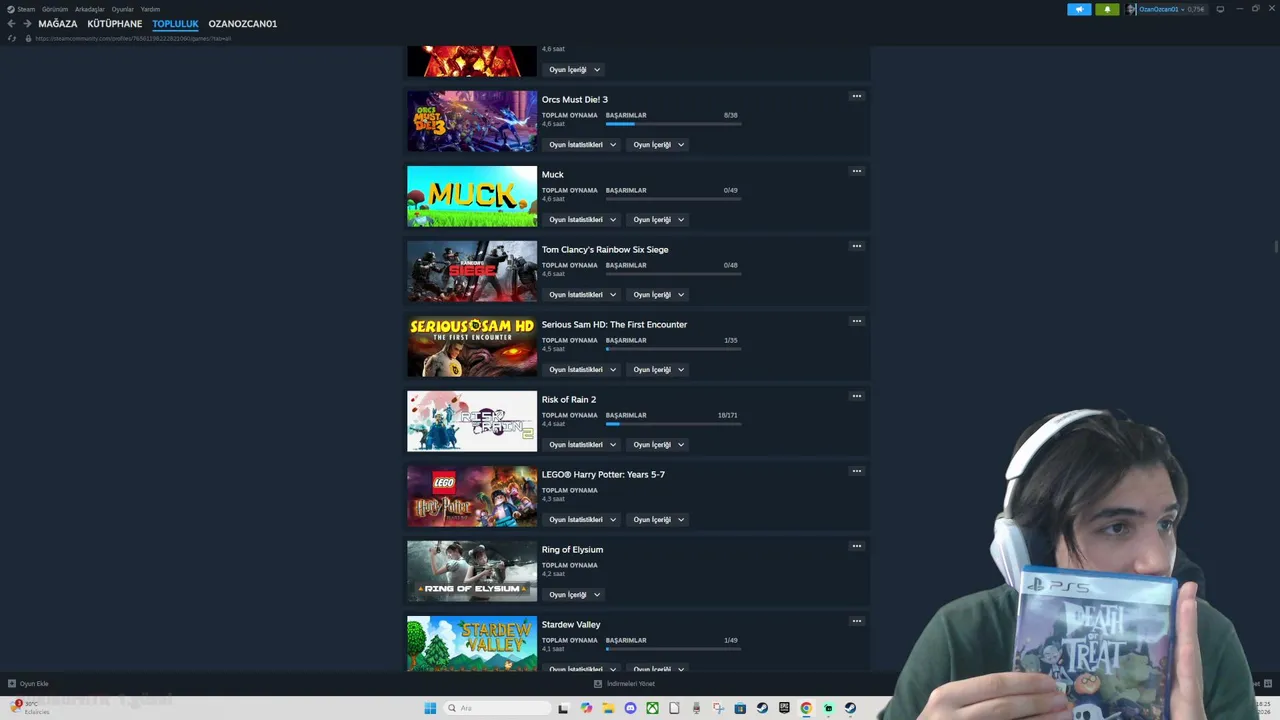Switch to the TOPLULUK tab
The width and height of the screenshot is (1280, 720).
tap(175, 24)
